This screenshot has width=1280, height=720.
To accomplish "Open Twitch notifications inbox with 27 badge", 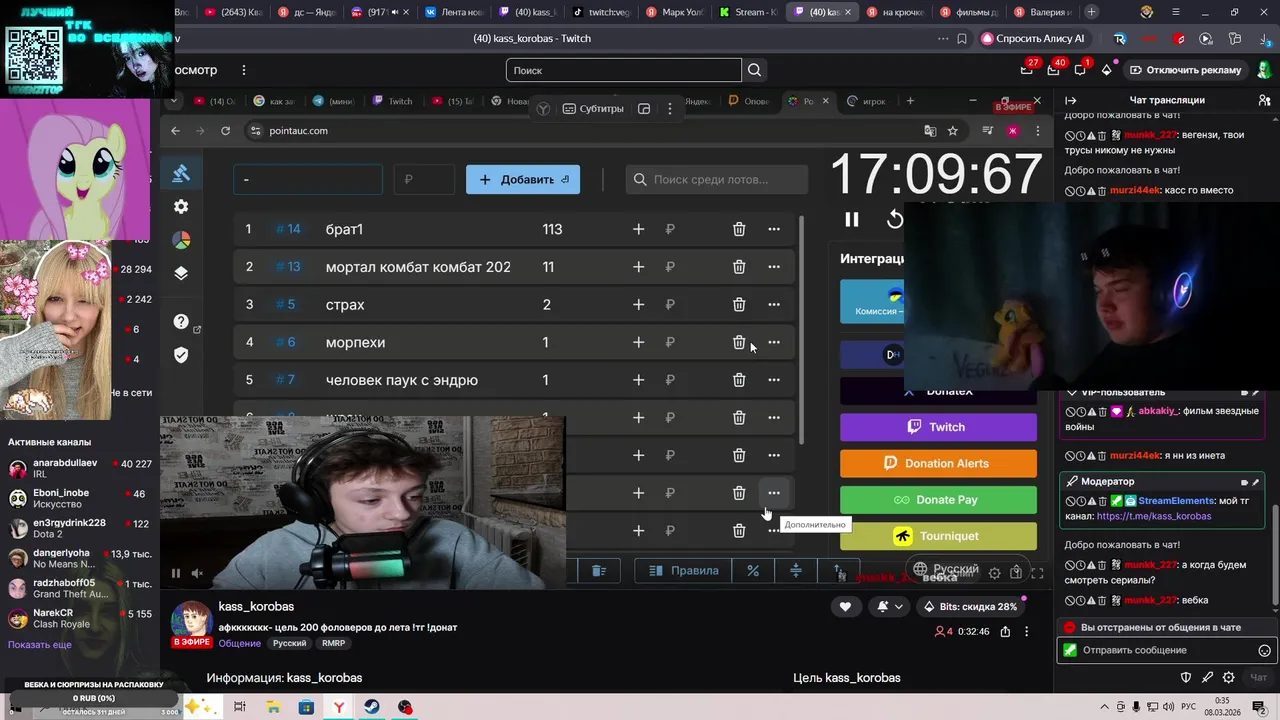I will point(1028,70).
